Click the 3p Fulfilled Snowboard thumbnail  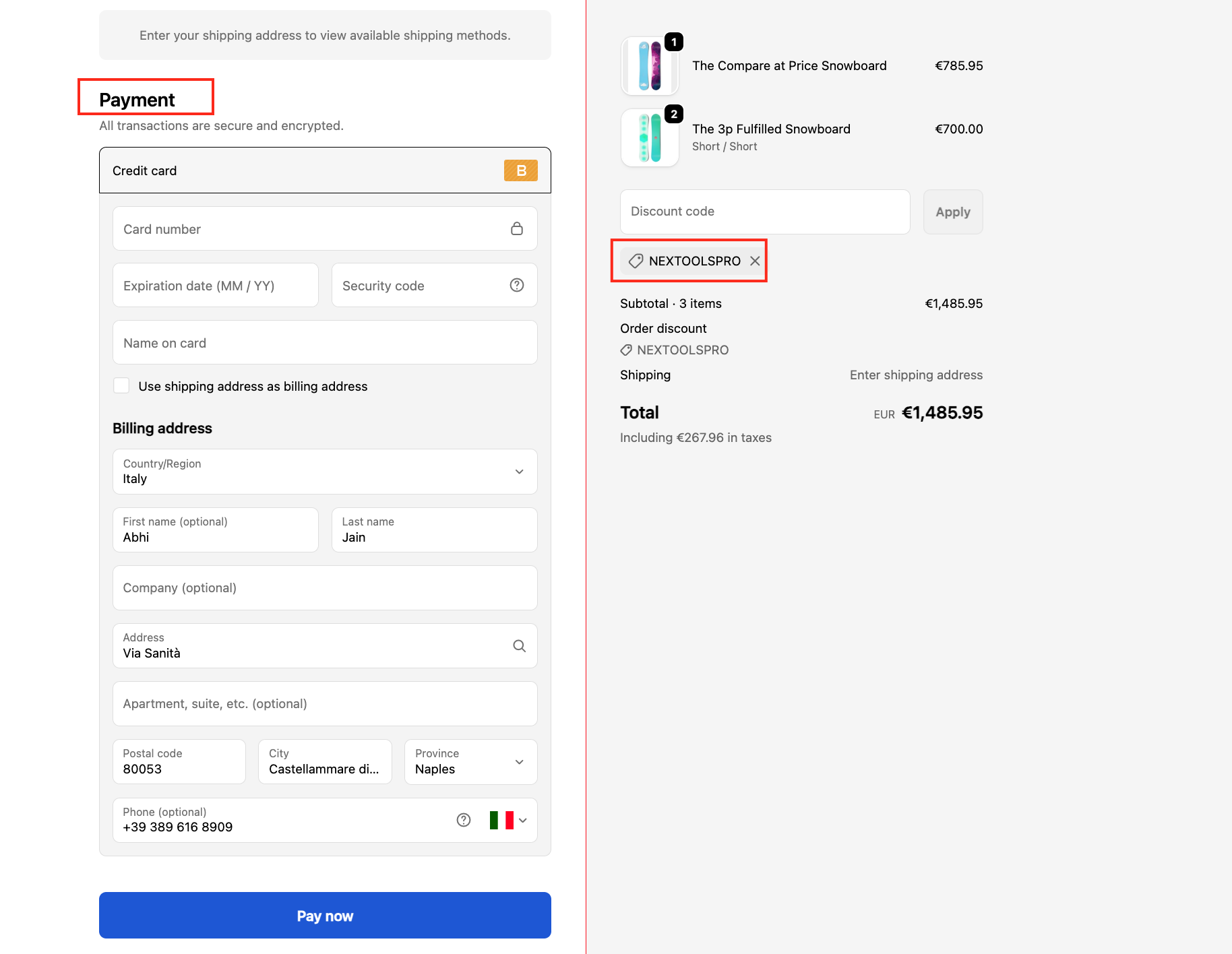point(650,137)
